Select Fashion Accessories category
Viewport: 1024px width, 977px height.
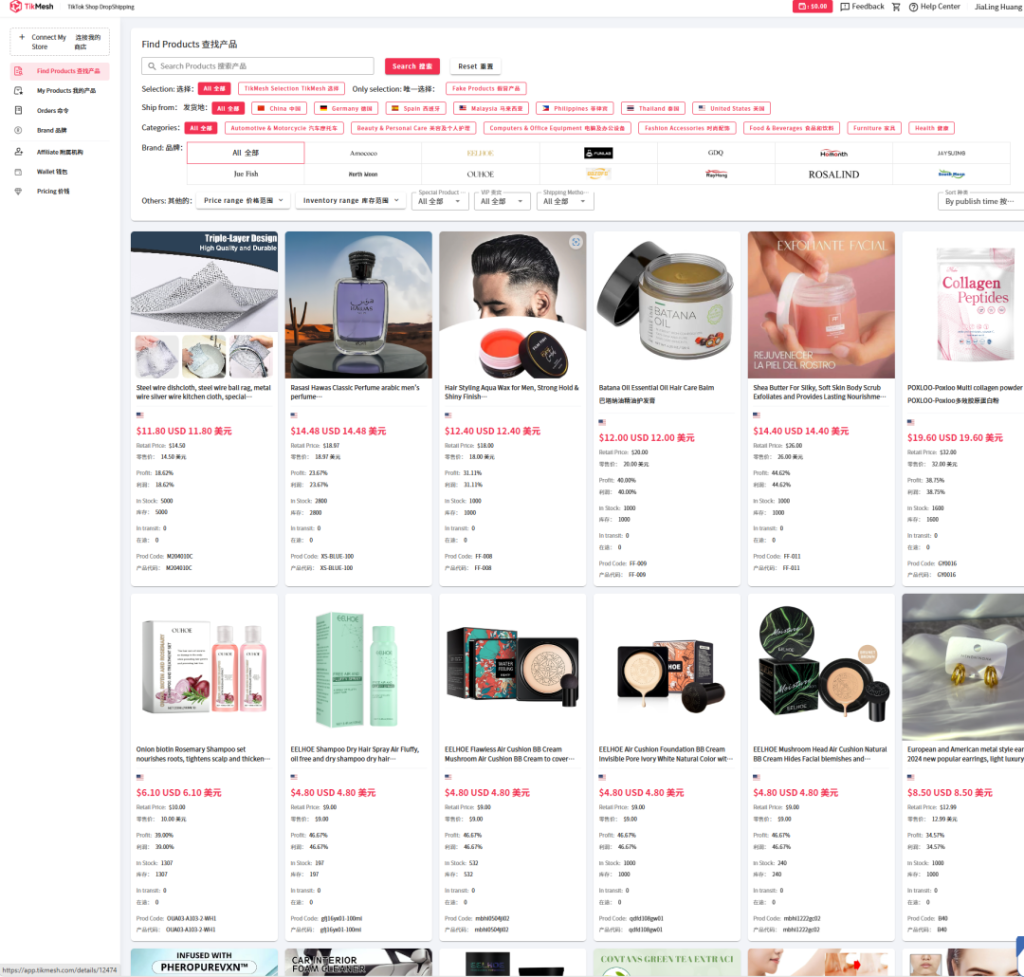(687, 128)
